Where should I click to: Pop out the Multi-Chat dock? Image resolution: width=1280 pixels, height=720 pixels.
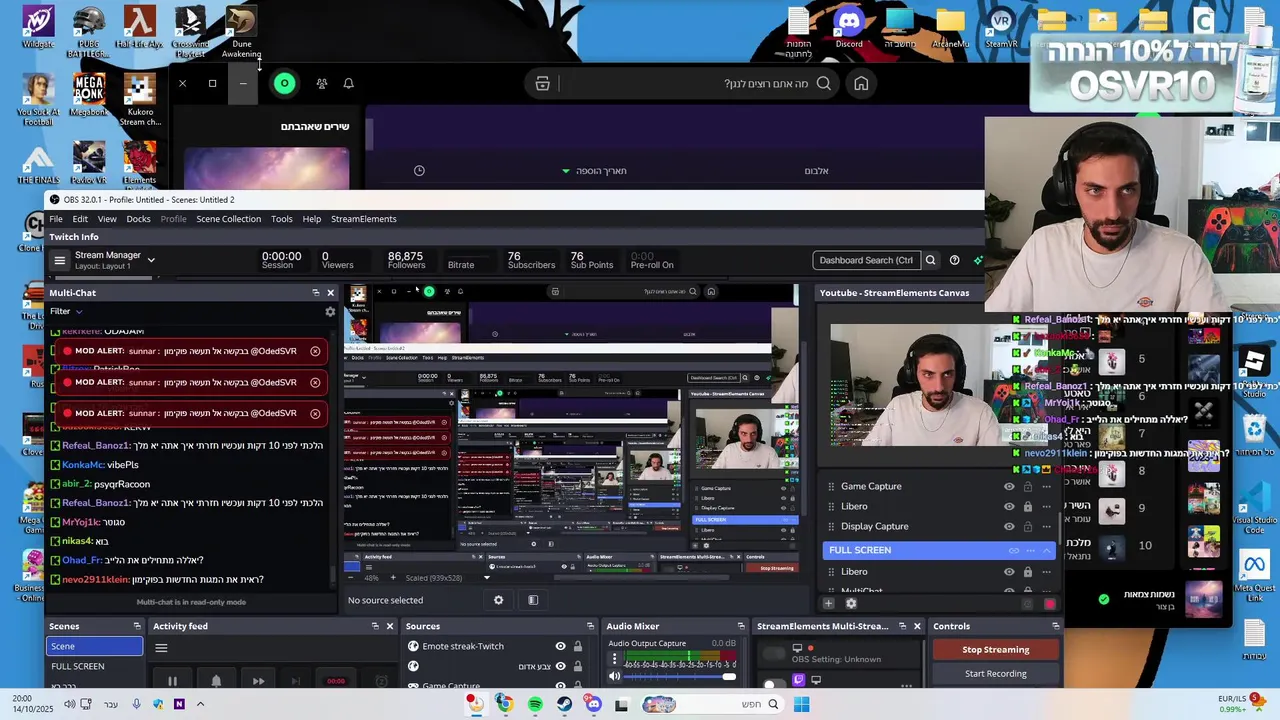pyautogui.click(x=315, y=293)
